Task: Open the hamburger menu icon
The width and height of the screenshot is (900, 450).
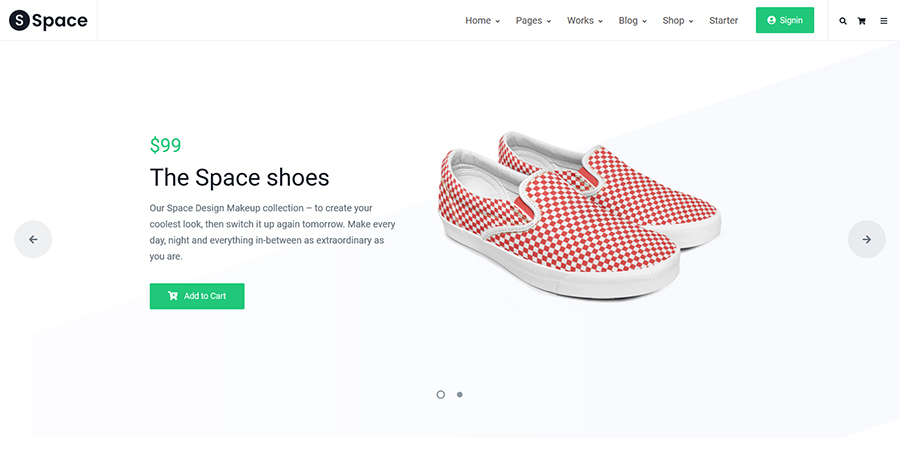Action: (x=884, y=21)
